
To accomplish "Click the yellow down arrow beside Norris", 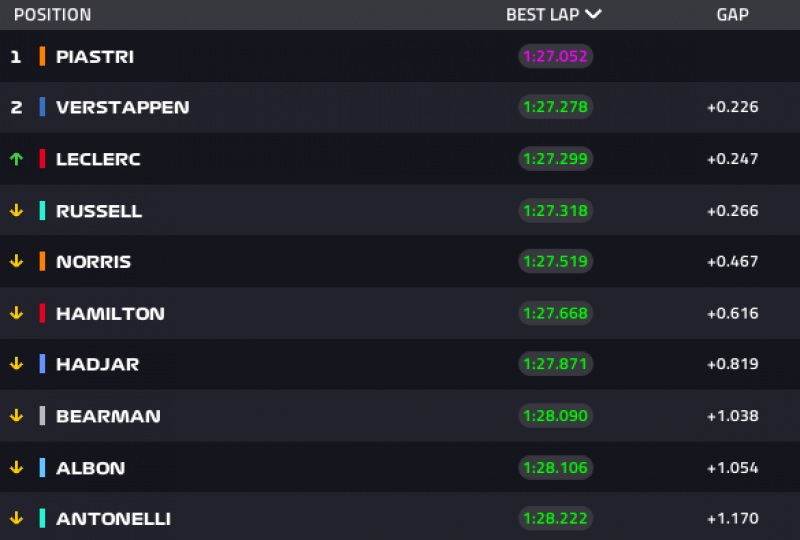I will [16, 262].
